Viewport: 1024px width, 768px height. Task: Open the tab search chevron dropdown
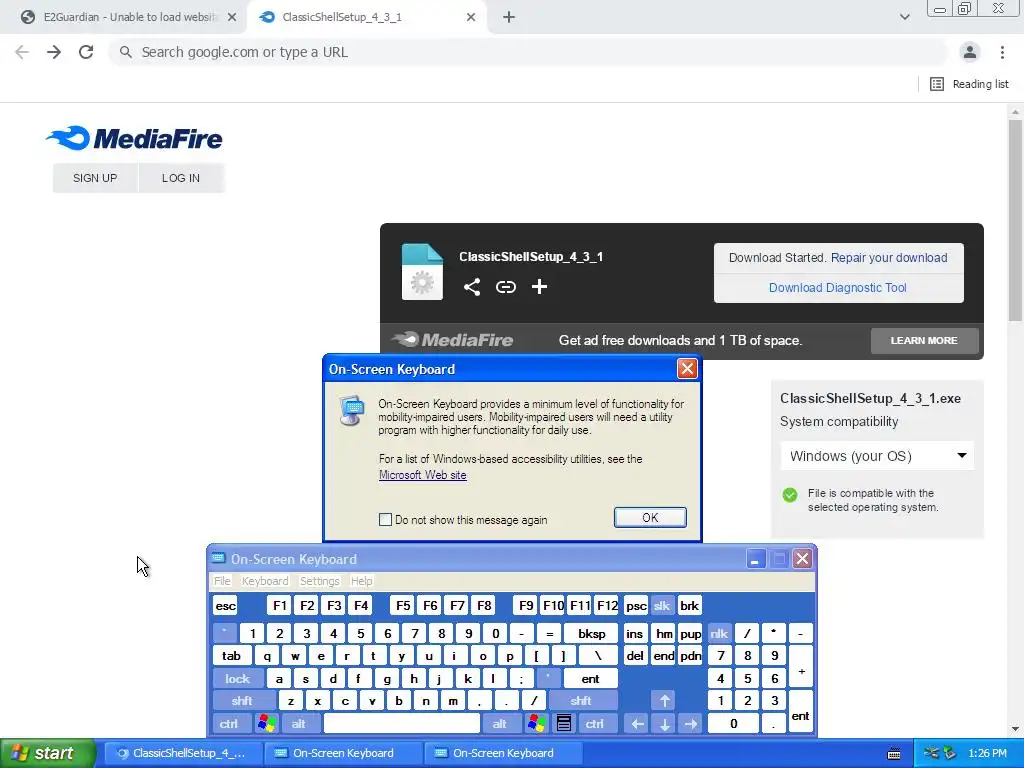click(x=904, y=17)
